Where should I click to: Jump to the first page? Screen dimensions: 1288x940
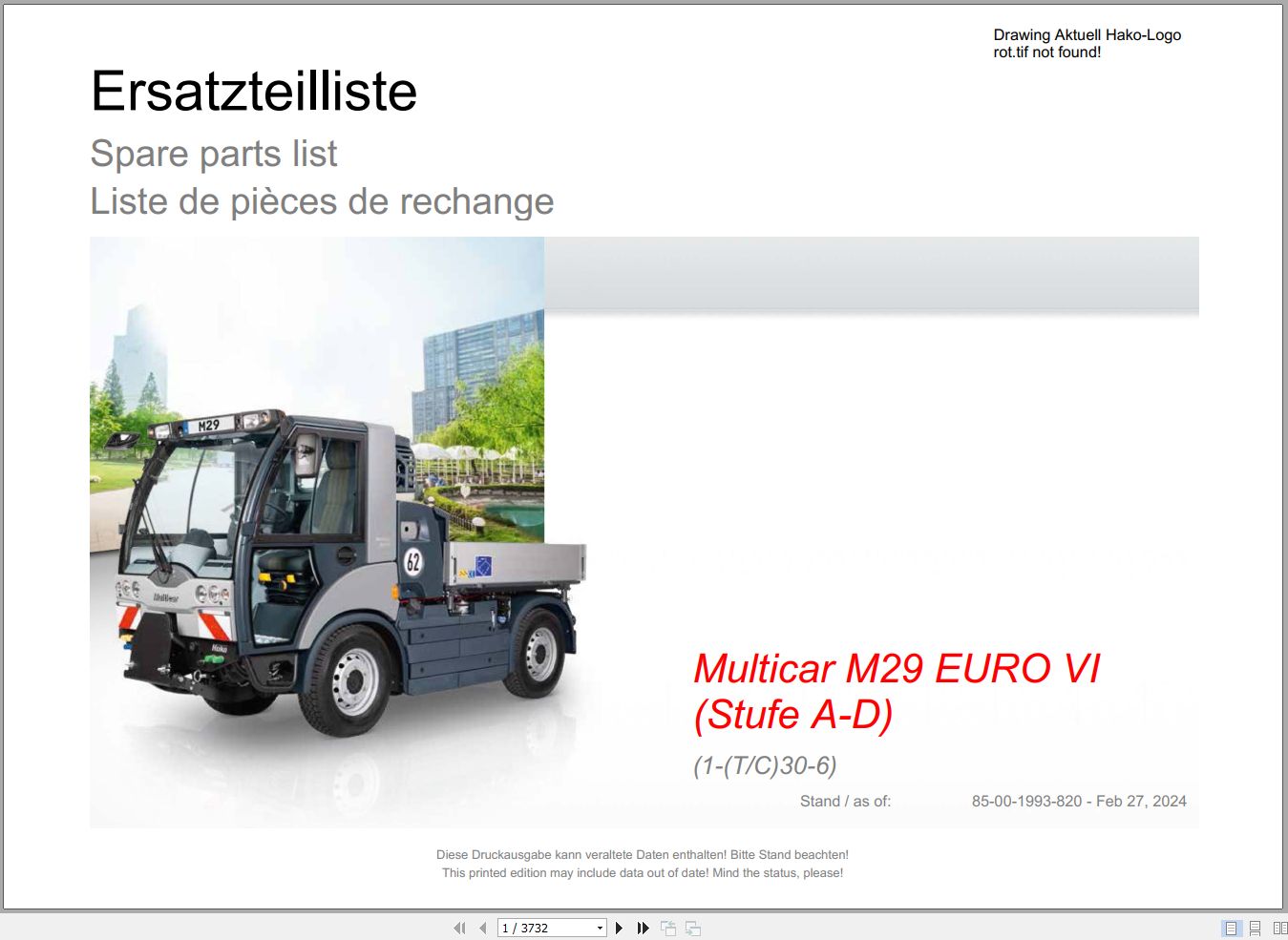point(459,927)
